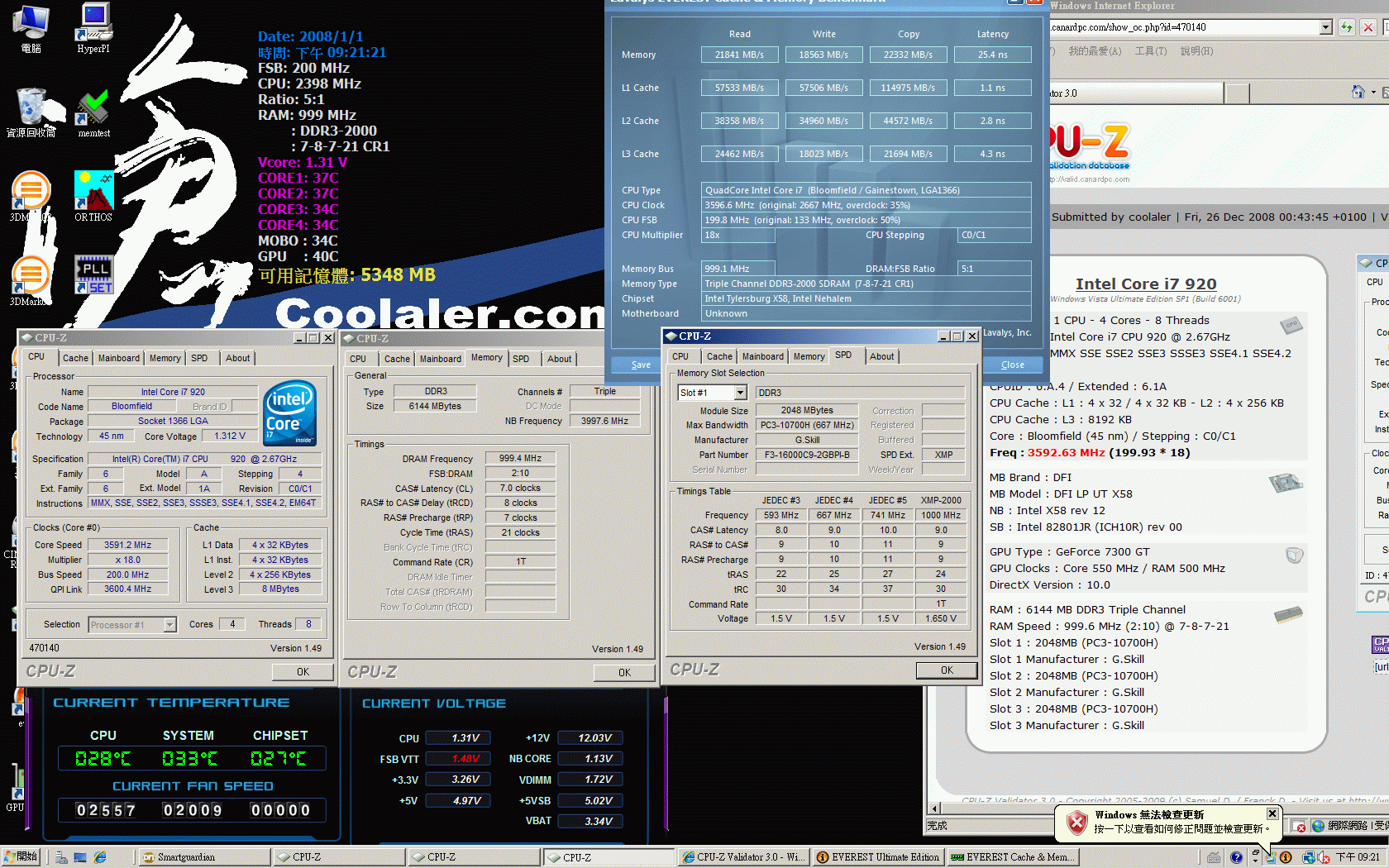
Task: Click the keyboard icon in the taskbar tray
Action: (1213, 857)
